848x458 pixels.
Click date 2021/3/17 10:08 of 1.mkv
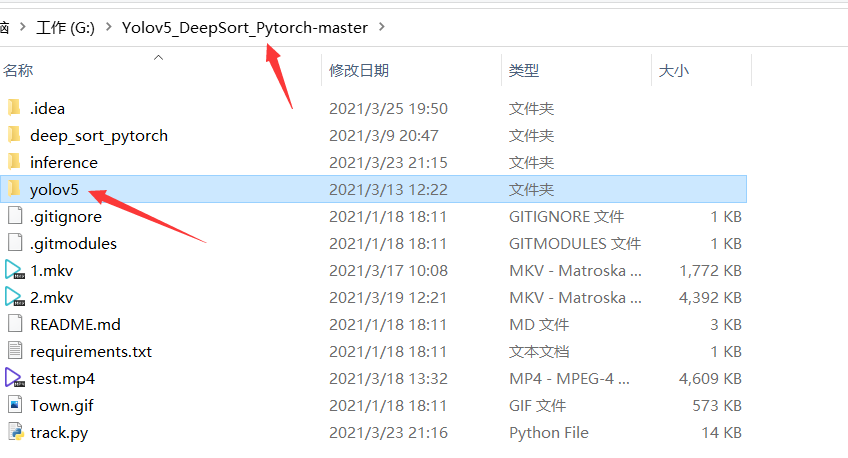pyautogui.click(x=388, y=271)
